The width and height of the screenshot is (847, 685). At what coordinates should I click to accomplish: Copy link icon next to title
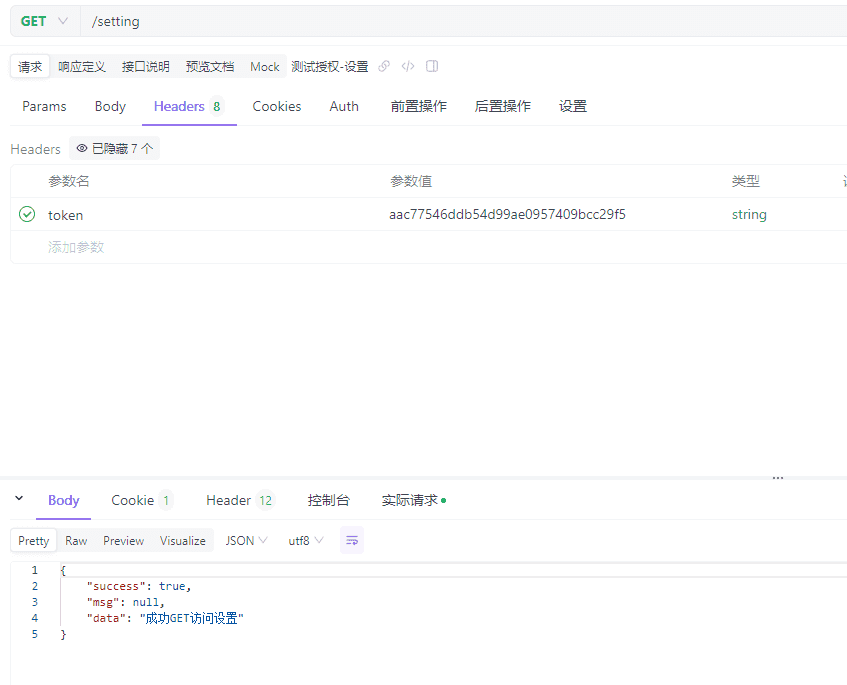point(384,66)
